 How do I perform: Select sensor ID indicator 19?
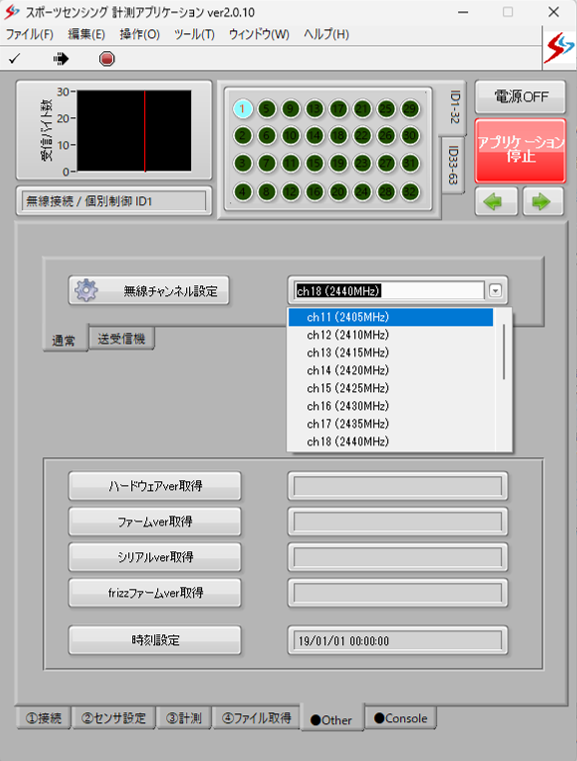338,164
